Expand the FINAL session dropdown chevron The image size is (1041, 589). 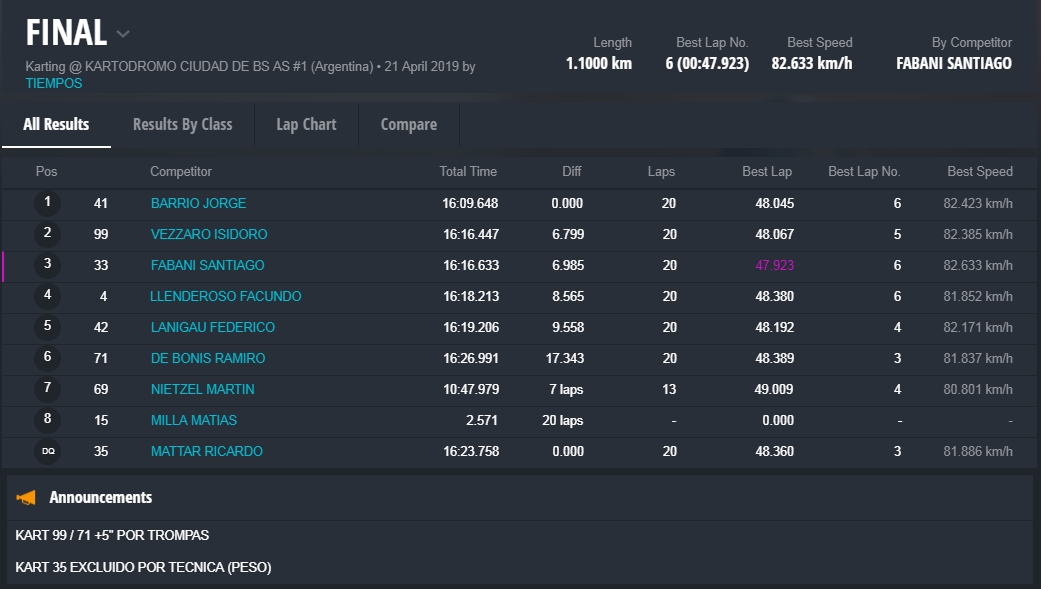pos(123,34)
